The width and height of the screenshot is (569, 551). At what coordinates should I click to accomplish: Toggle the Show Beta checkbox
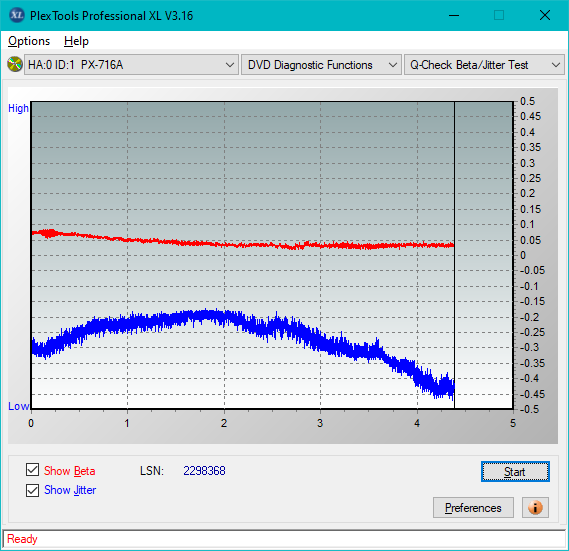(32, 470)
